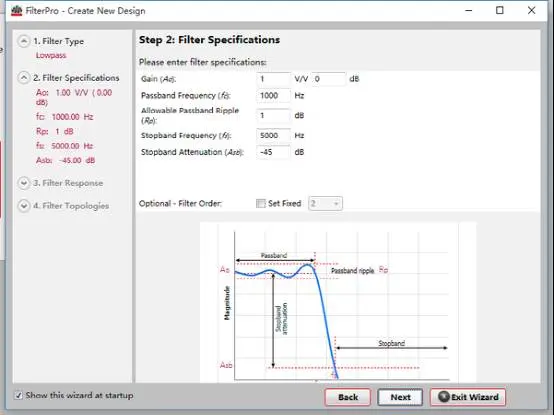Click the filter response diagram image
Screen dimensions: 554x415
[338, 302]
